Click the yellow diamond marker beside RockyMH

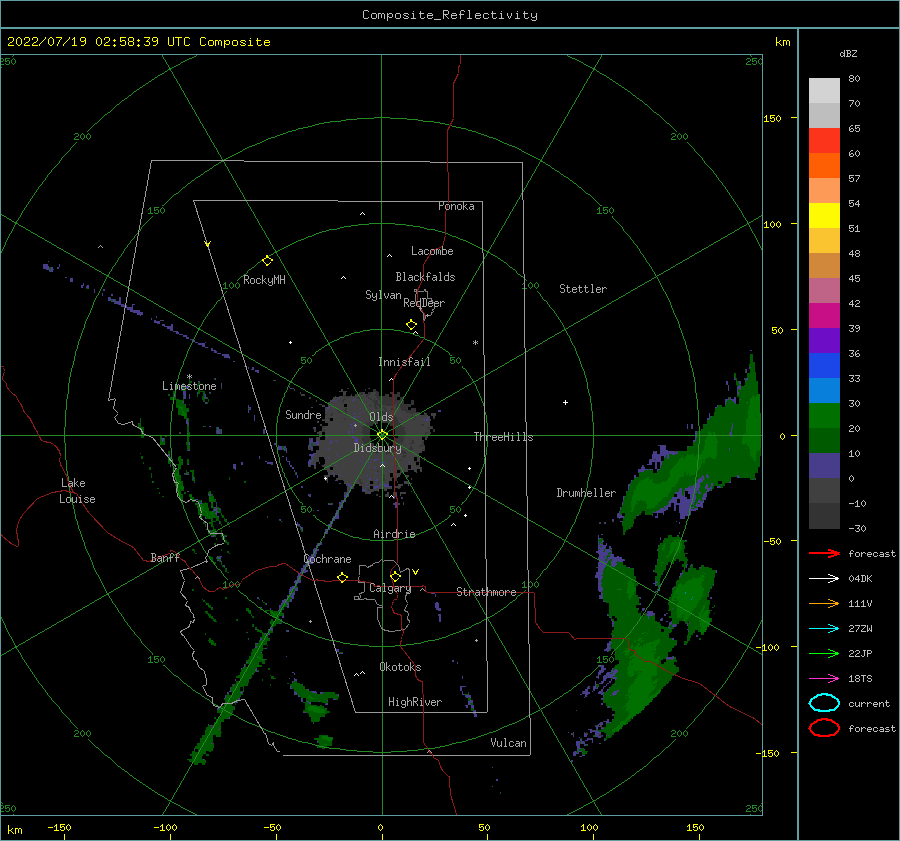click(x=267, y=261)
